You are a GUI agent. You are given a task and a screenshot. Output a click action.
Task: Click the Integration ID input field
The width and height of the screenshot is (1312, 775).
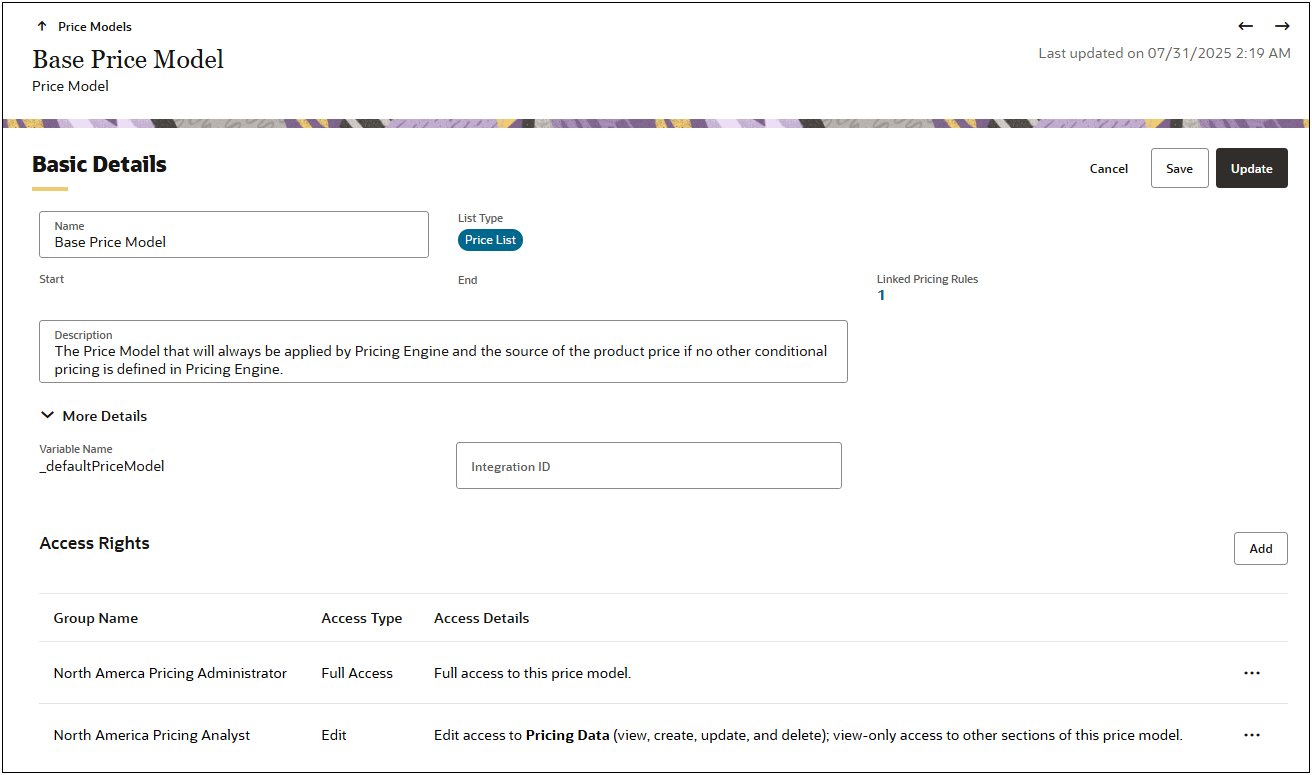point(648,465)
